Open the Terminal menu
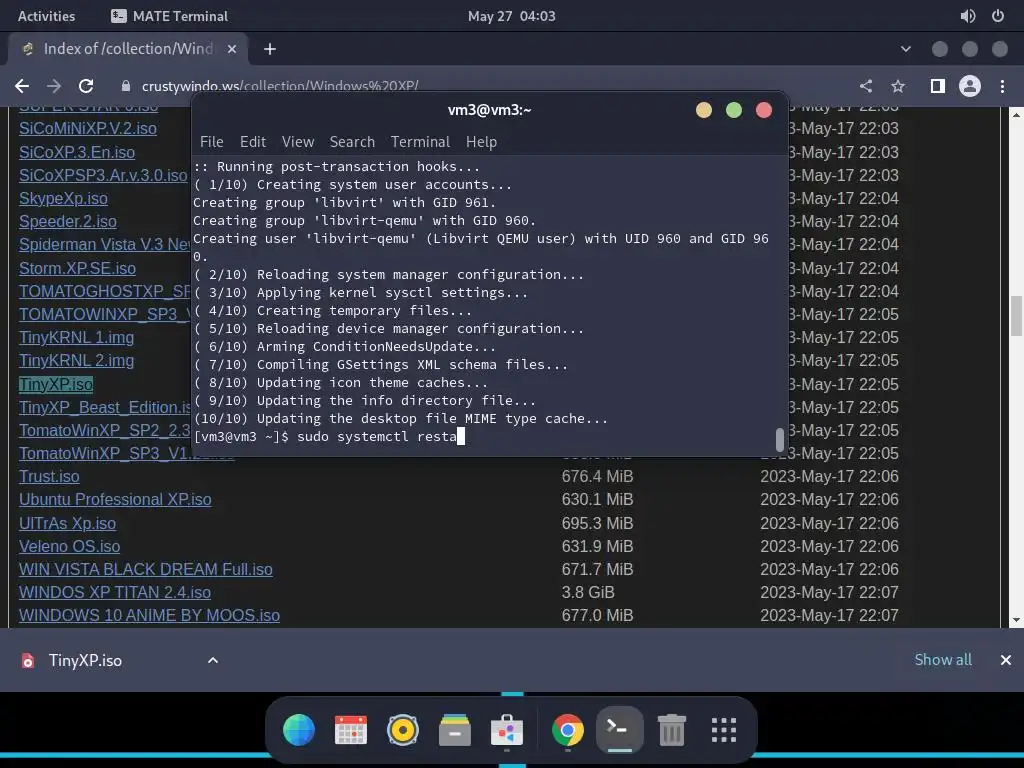The height and width of the screenshot is (768, 1024). (x=420, y=142)
